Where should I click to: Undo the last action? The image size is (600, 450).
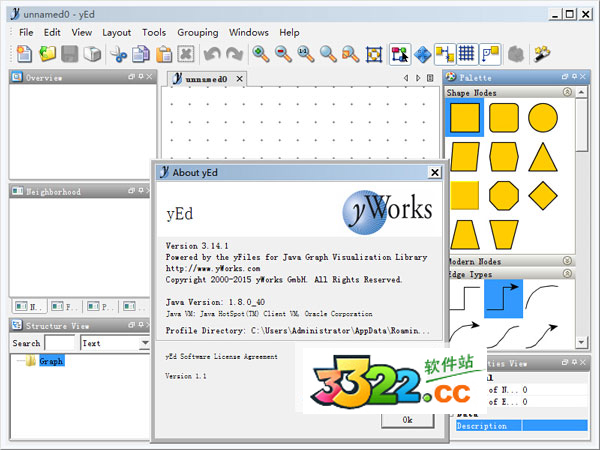tap(212, 54)
